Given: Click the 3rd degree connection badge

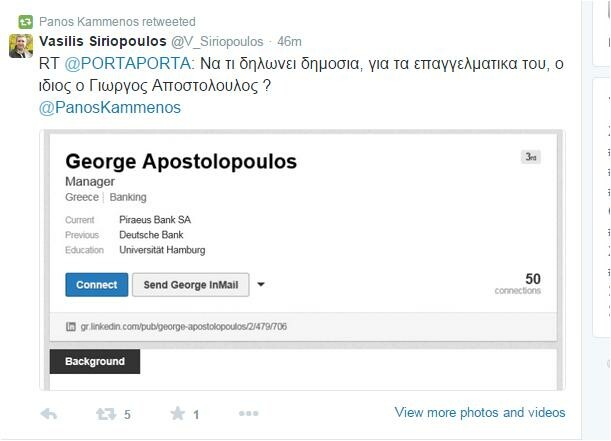Looking at the screenshot, I should click(531, 157).
